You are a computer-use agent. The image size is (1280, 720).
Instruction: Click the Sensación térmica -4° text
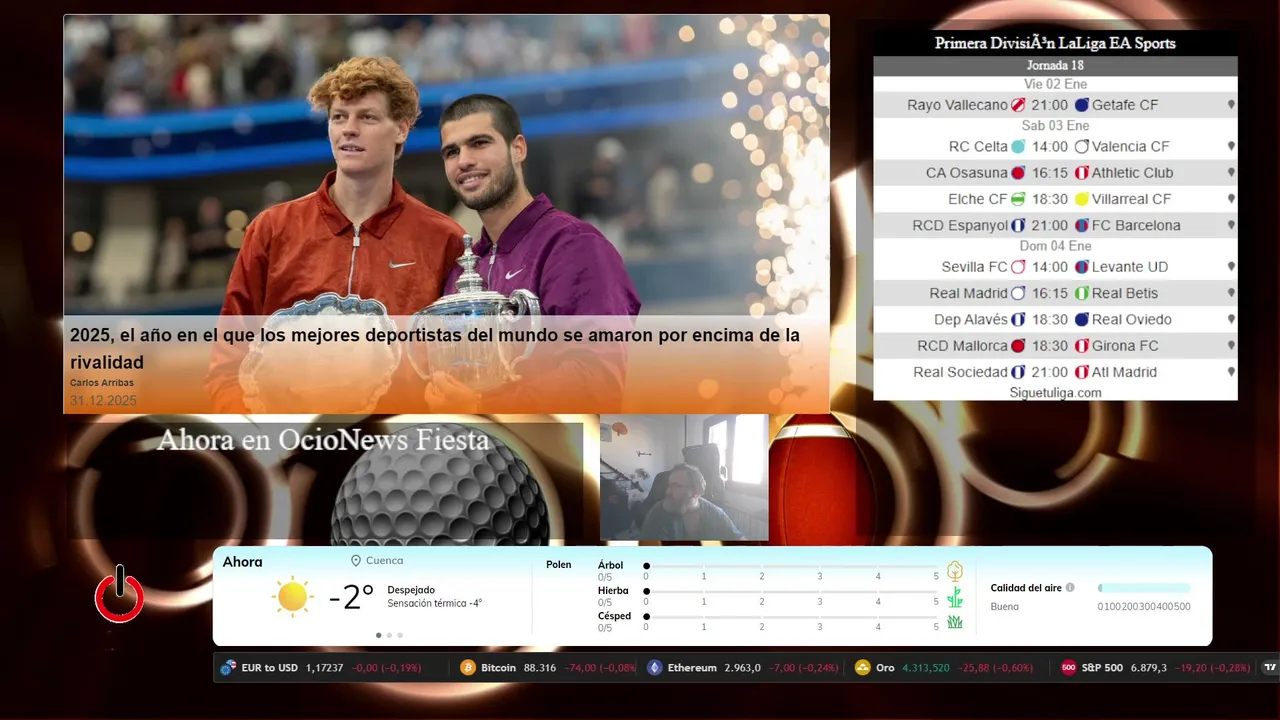(435, 603)
